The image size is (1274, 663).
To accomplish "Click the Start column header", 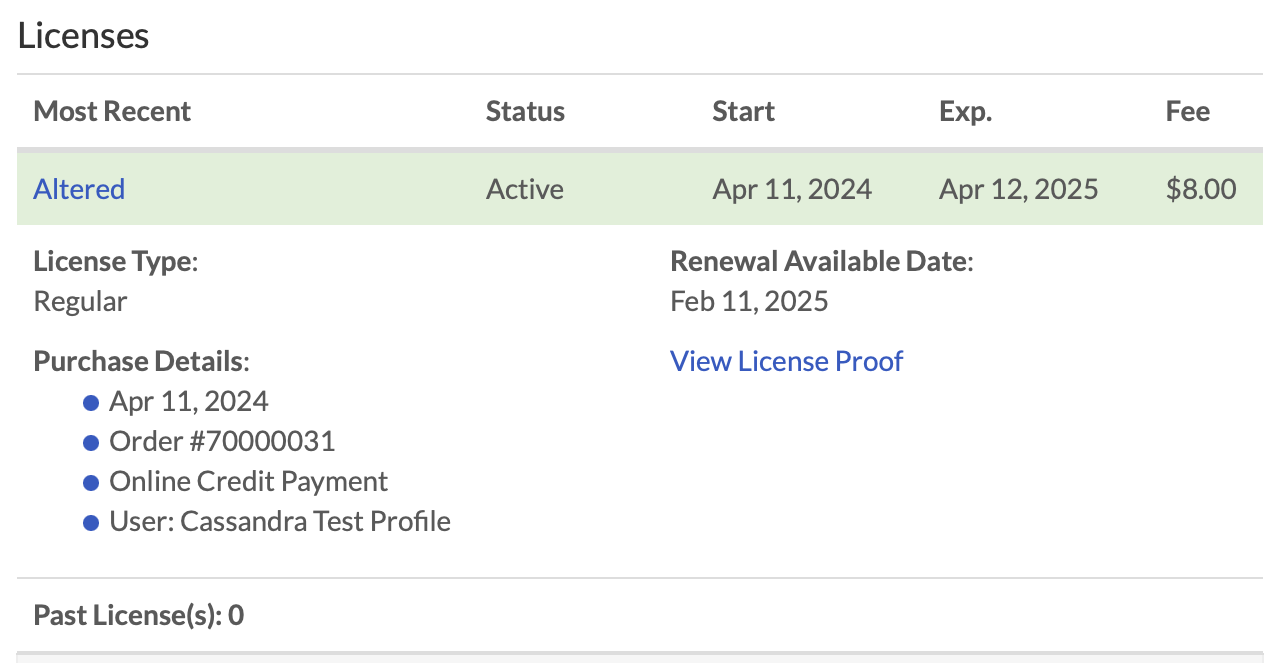I will pyautogui.click(x=743, y=111).
